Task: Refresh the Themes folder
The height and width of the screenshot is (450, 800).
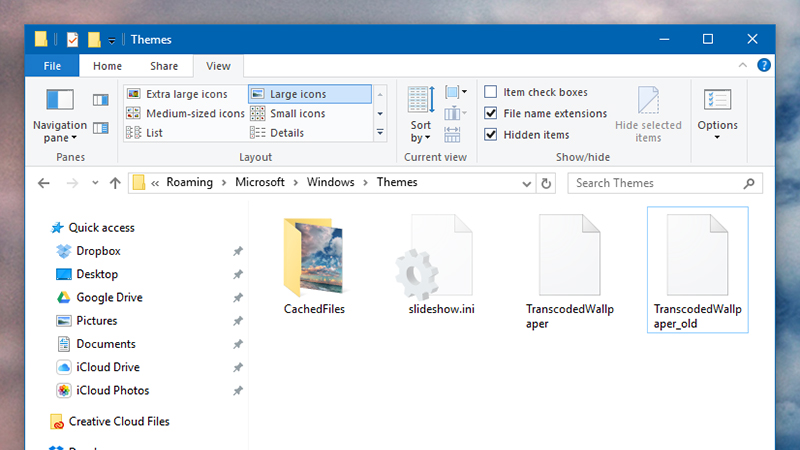Action: pos(546,184)
